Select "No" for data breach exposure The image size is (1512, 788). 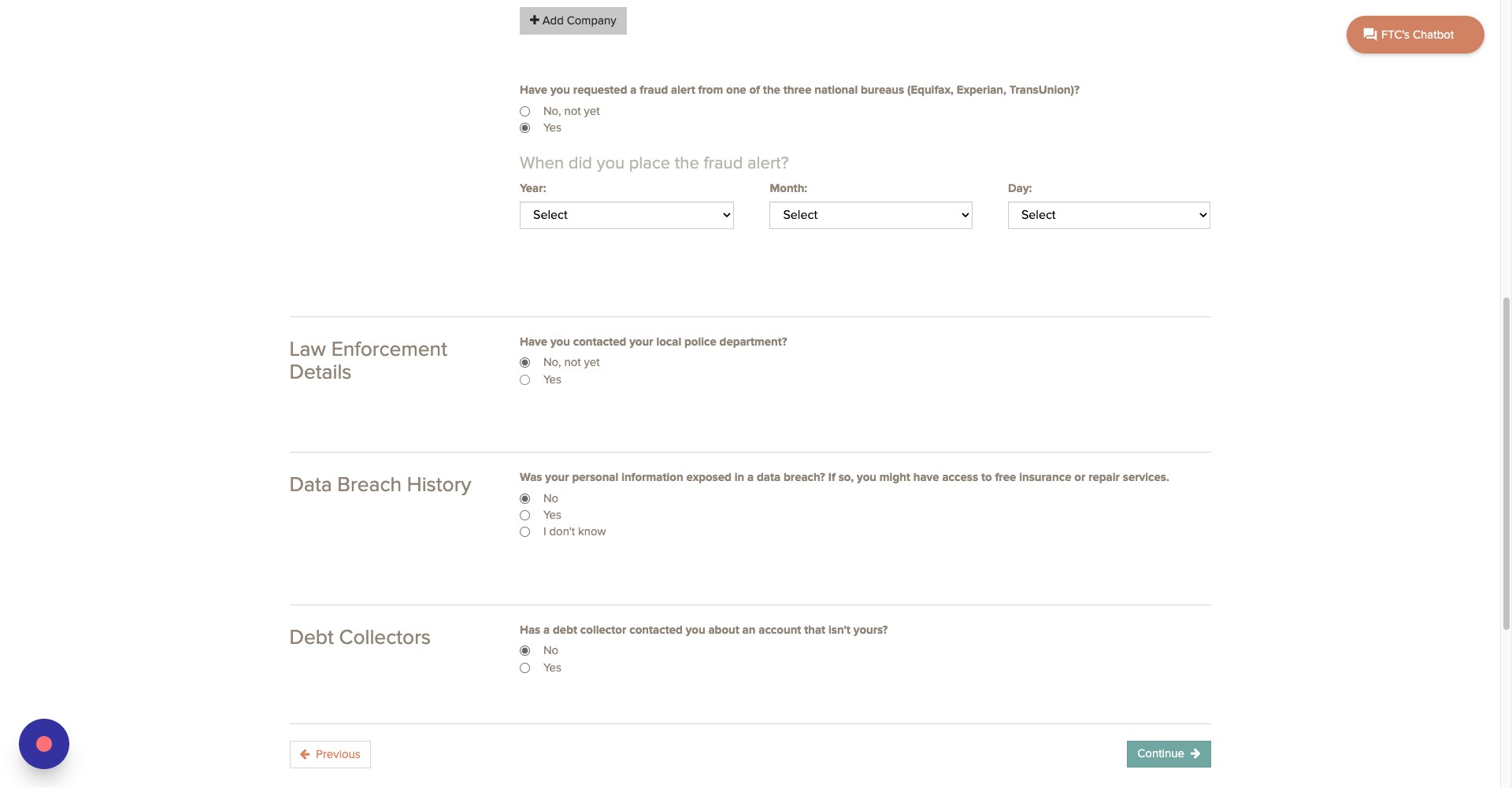coord(525,499)
